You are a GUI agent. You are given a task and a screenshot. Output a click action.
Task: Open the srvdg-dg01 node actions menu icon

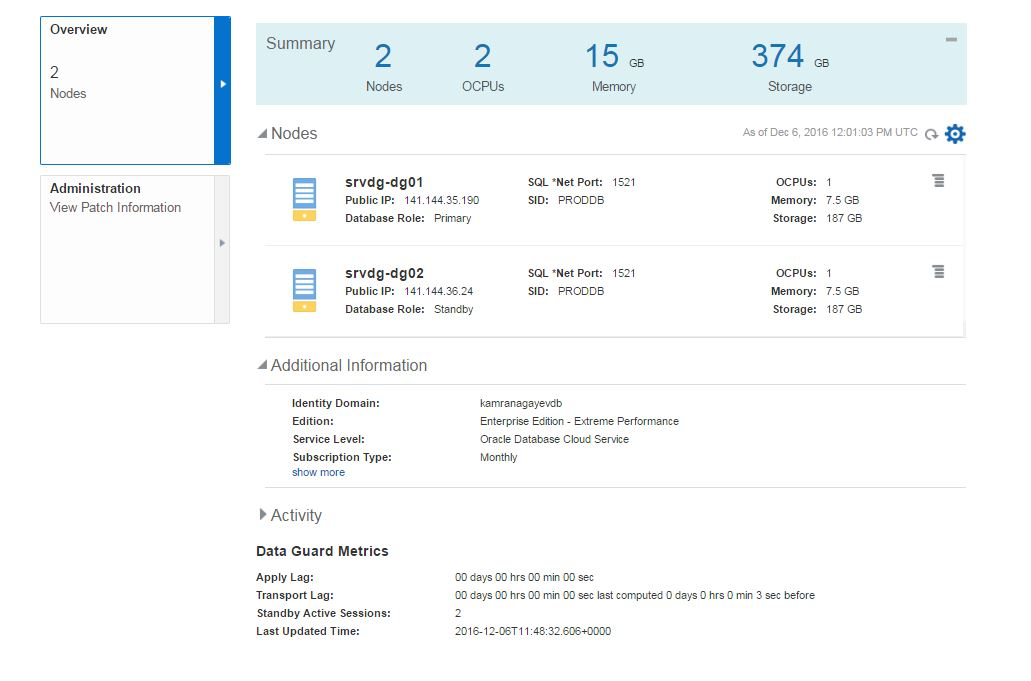click(x=938, y=181)
